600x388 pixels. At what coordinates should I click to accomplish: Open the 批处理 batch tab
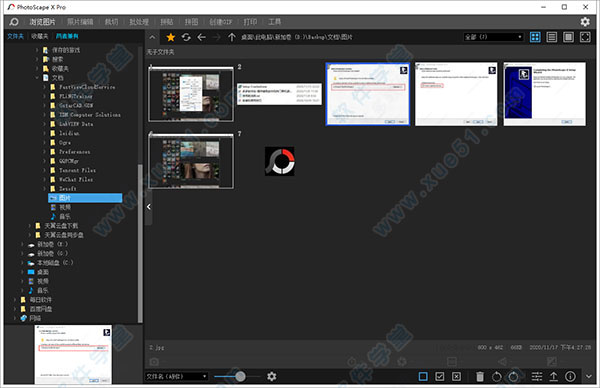coord(139,22)
